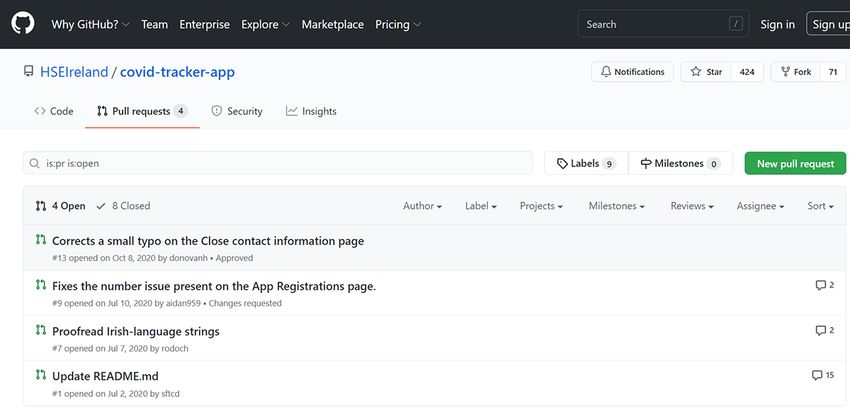Open the covid-tracker-app repository link

pos(177,72)
